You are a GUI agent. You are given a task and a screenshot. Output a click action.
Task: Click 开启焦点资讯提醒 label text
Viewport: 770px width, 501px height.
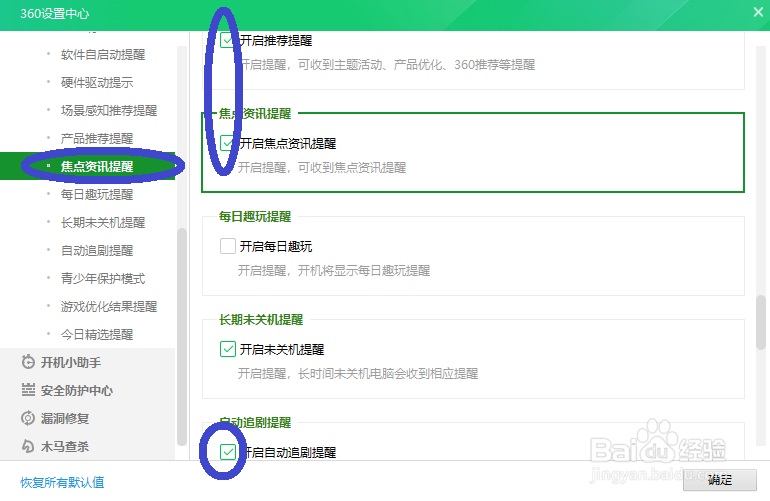point(287,143)
